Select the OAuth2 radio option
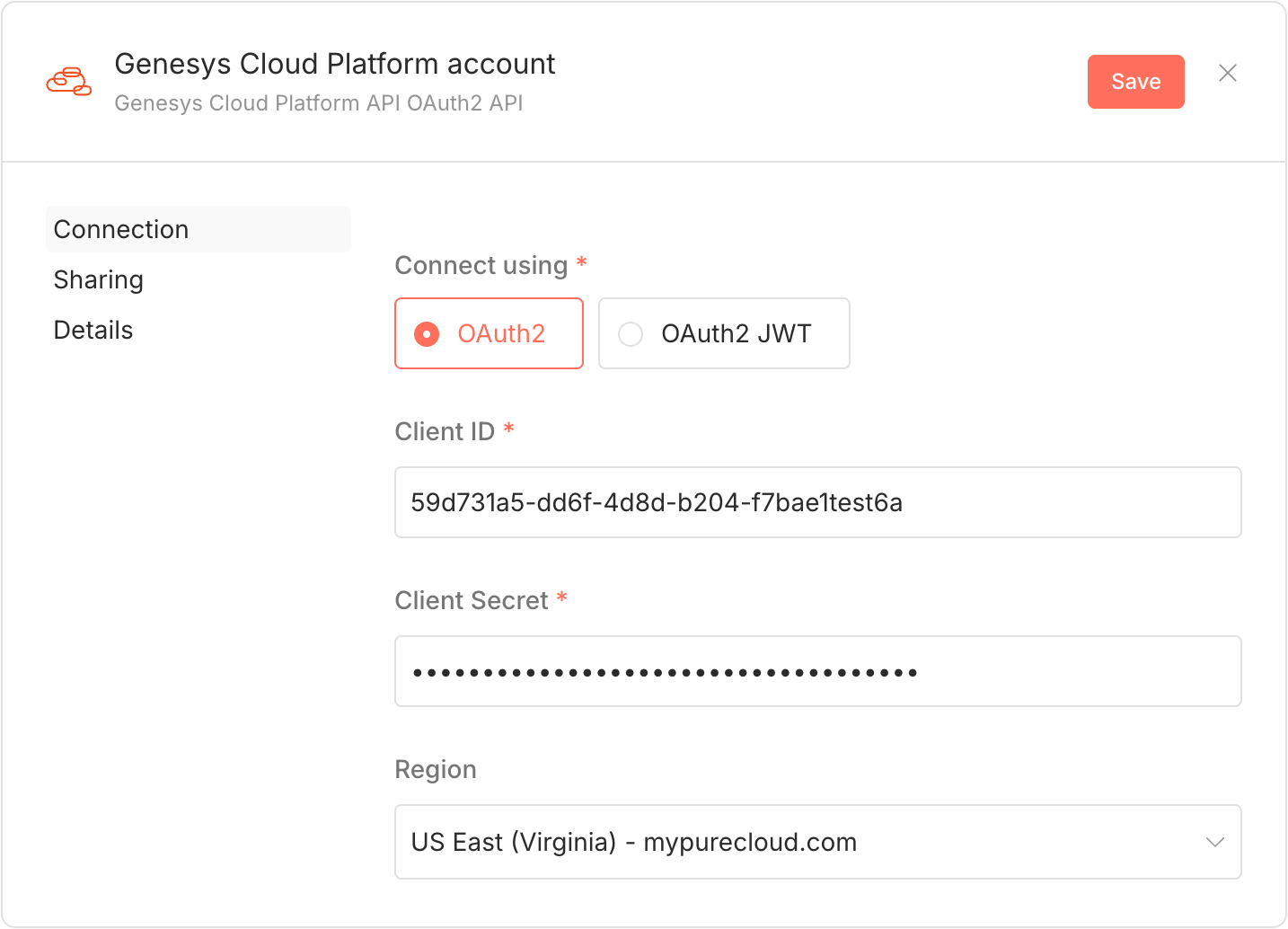Viewport: 1288px width, 929px height. click(x=489, y=333)
